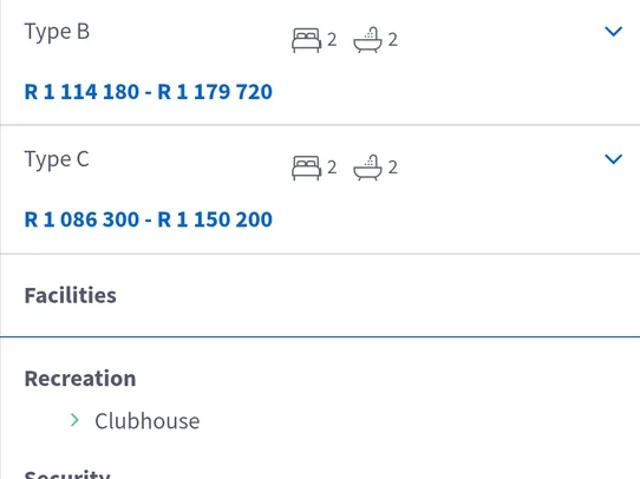Open the Type C price range link
The width and height of the screenshot is (640, 479).
148,220
